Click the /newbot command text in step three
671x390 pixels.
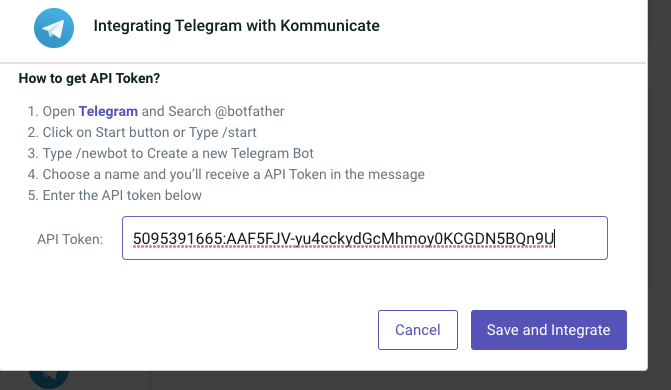click(102, 153)
